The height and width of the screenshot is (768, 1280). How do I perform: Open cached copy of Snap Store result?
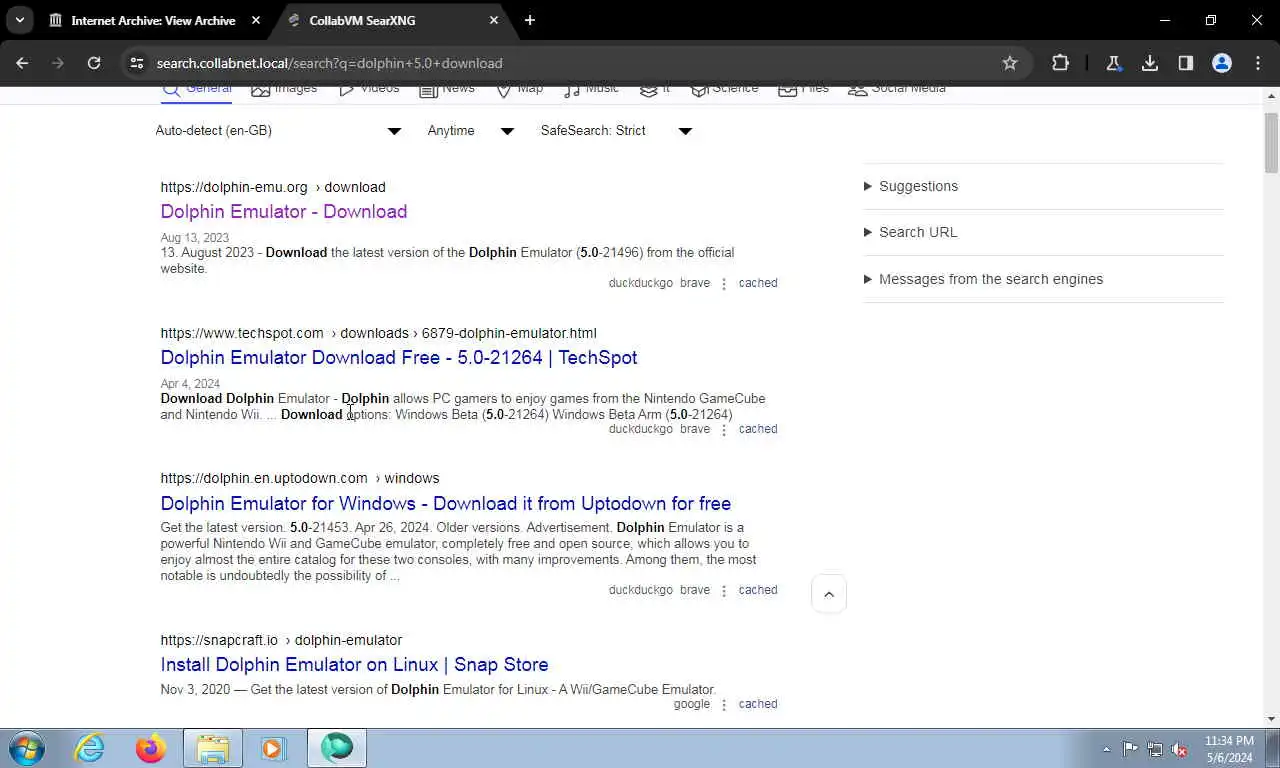tap(758, 704)
